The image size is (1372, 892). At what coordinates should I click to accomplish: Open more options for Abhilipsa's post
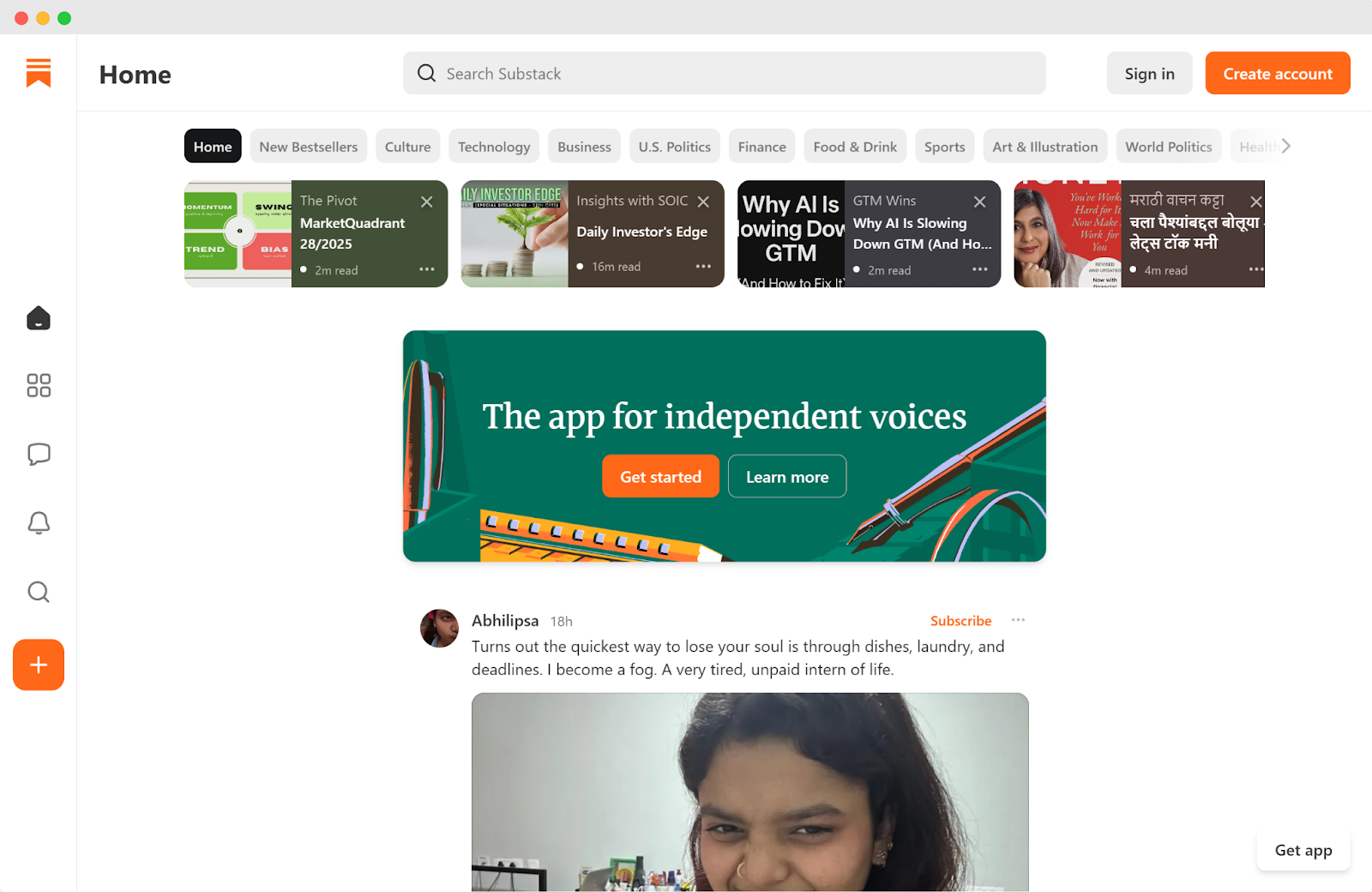[1018, 619]
